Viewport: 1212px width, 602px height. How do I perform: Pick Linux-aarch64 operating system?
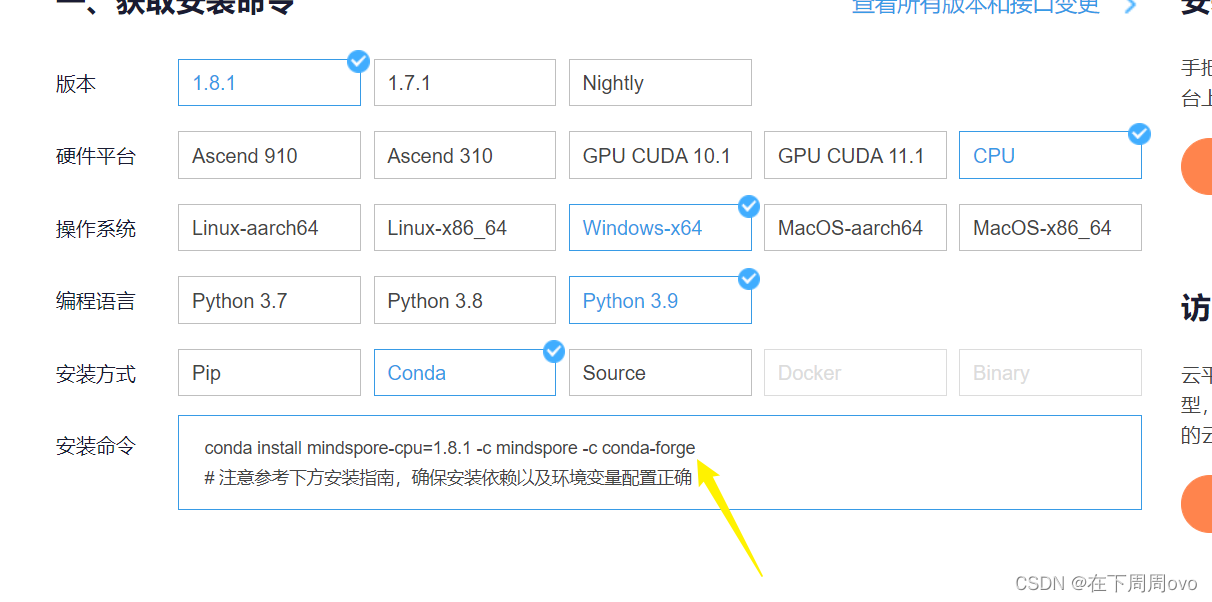point(269,228)
